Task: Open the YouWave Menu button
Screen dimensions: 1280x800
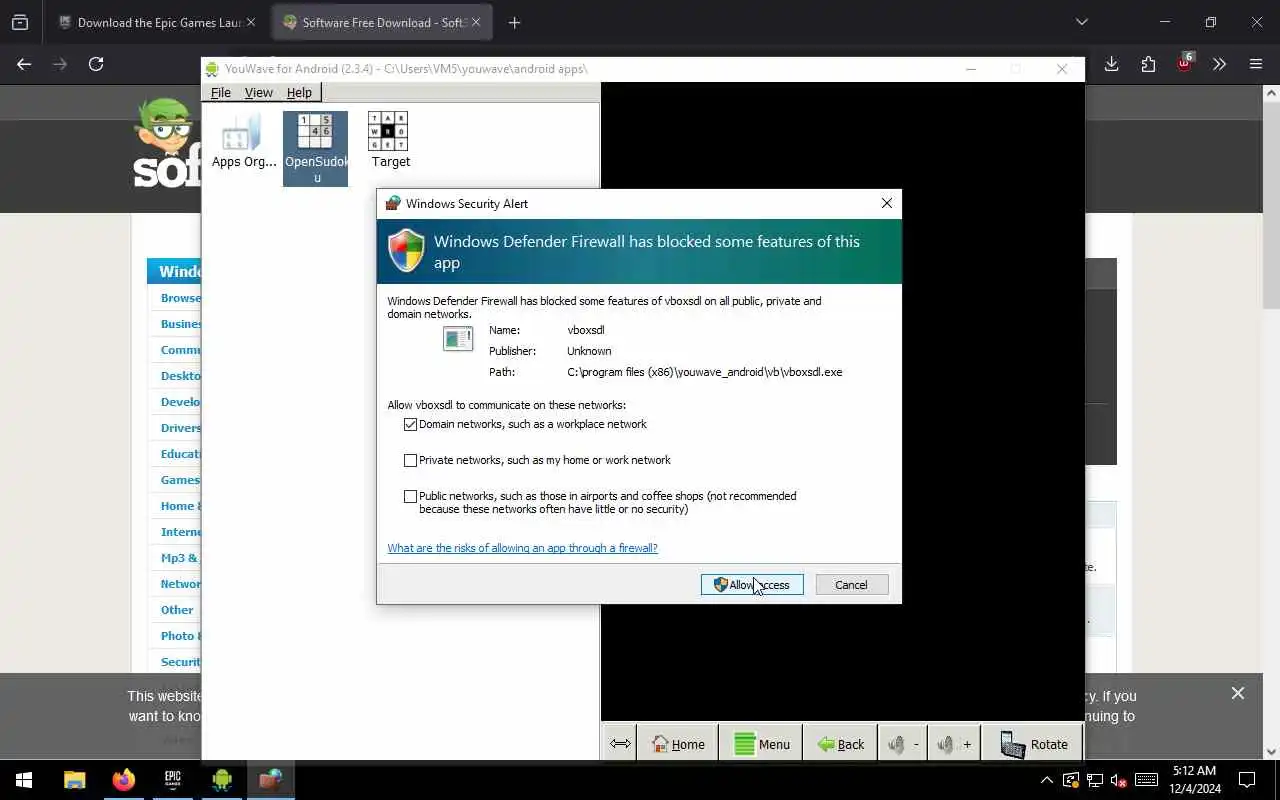Action: pyautogui.click(x=761, y=744)
